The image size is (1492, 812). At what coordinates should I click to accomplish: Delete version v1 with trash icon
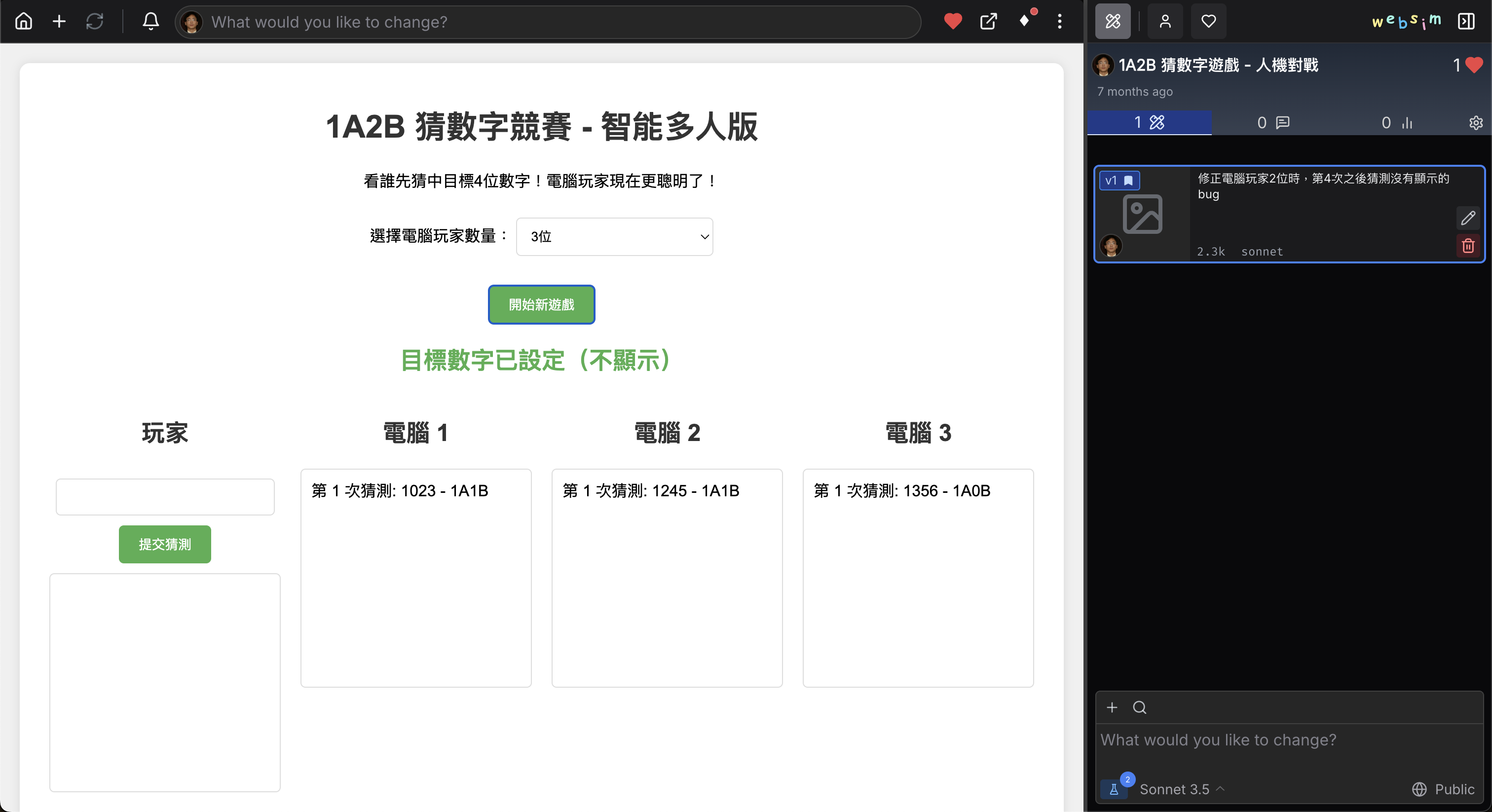tap(1468, 246)
